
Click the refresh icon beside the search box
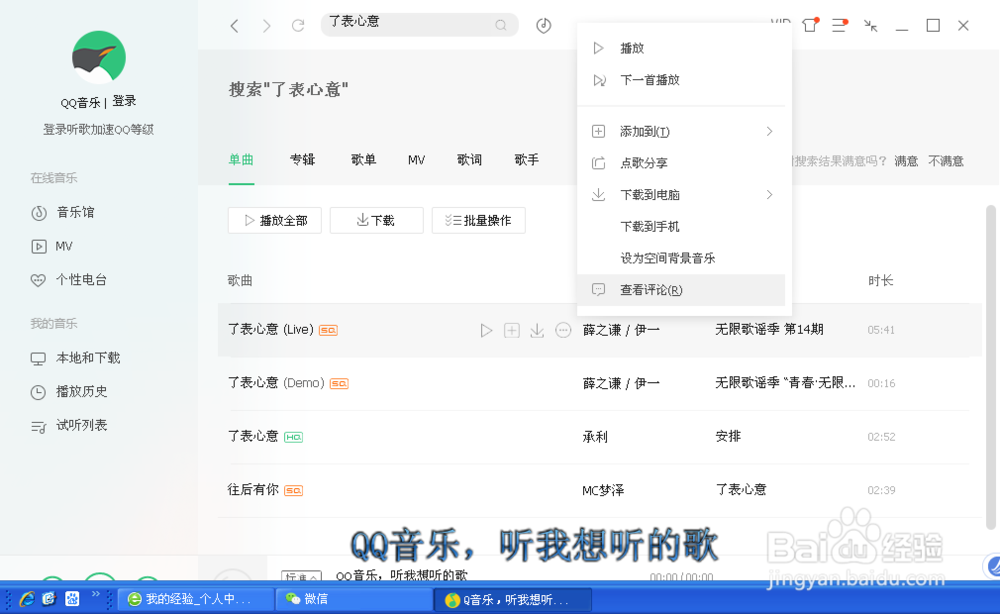pos(298,26)
